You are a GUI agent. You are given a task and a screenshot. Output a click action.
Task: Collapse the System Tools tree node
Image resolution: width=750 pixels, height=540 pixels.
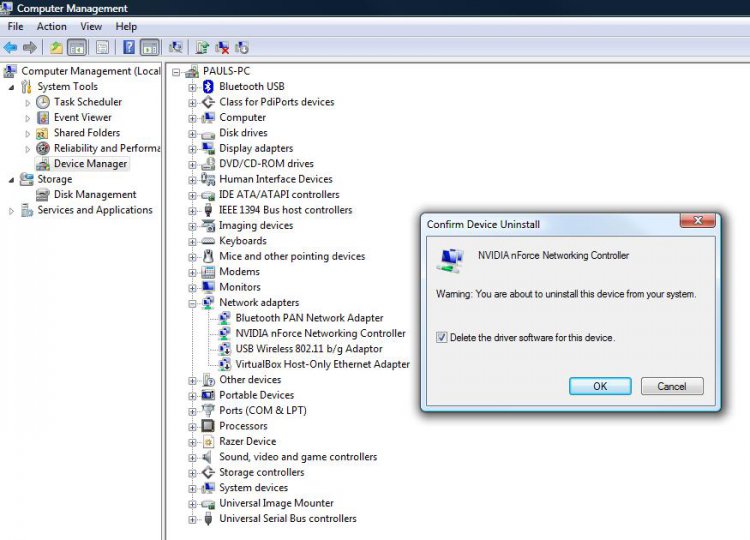pyautogui.click(x=11, y=87)
